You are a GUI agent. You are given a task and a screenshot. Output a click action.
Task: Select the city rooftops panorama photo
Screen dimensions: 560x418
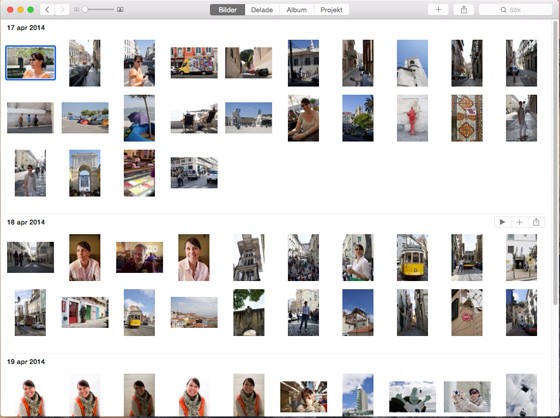point(194,312)
